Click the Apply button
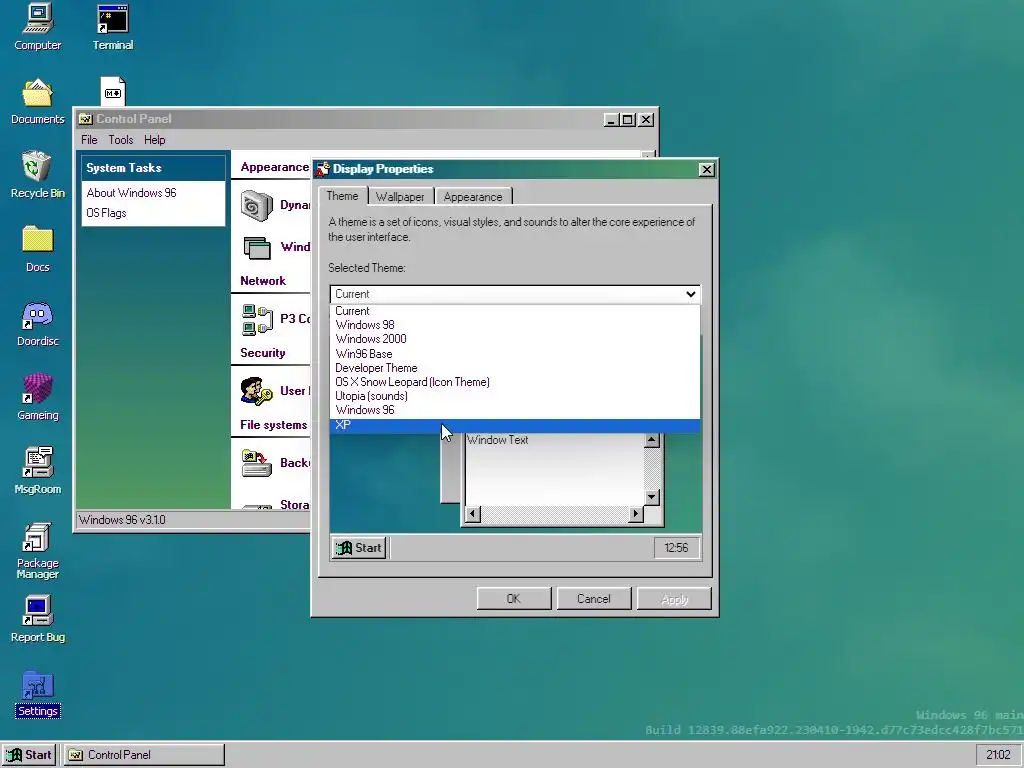The image size is (1024, 768). pos(674,599)
